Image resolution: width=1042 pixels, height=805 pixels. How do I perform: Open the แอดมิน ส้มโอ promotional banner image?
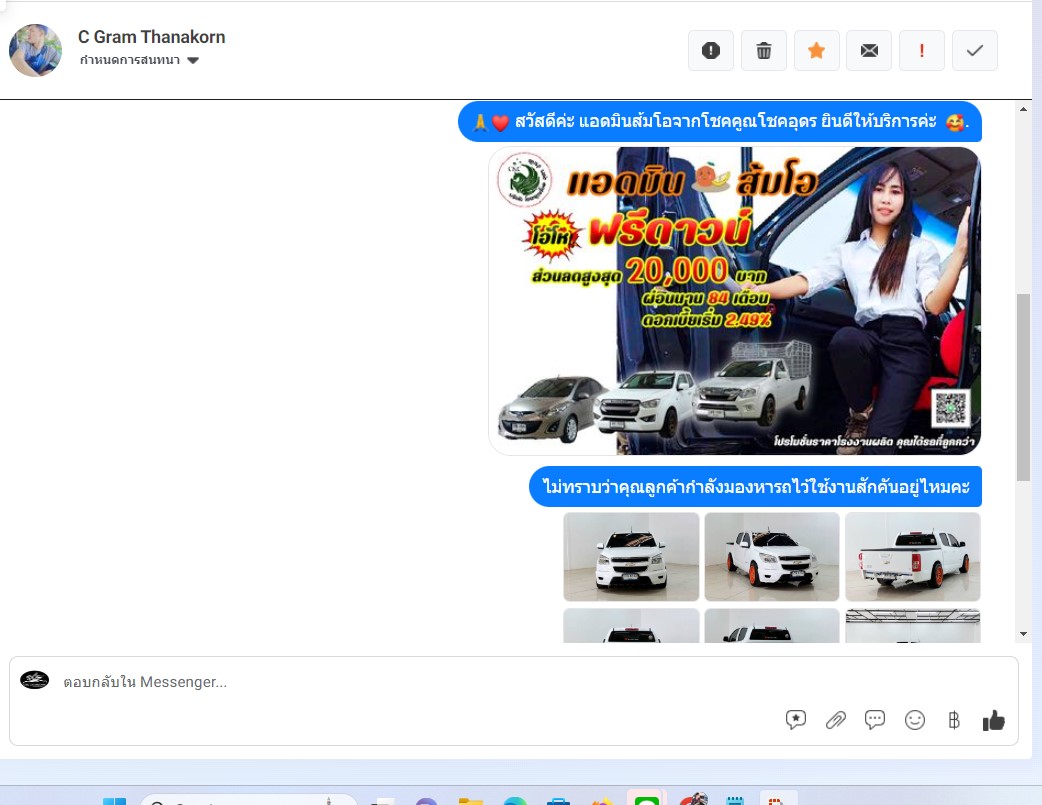[x=734, y=301]
